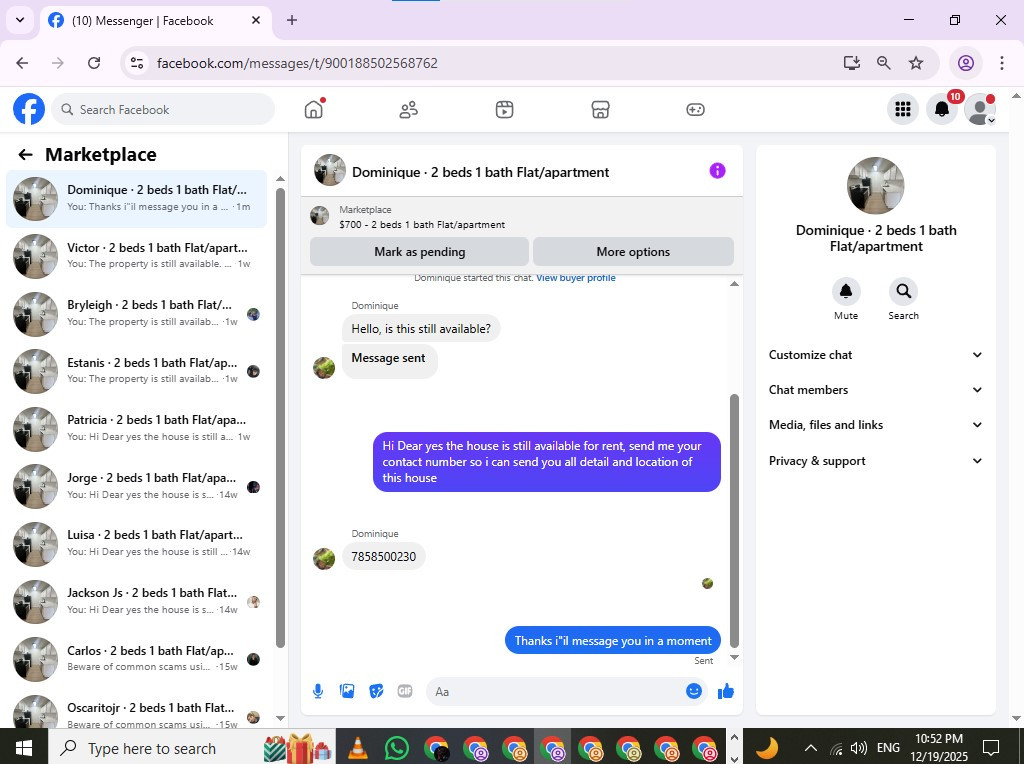
Task: Open the Jorge conversation
Action: 137,486
